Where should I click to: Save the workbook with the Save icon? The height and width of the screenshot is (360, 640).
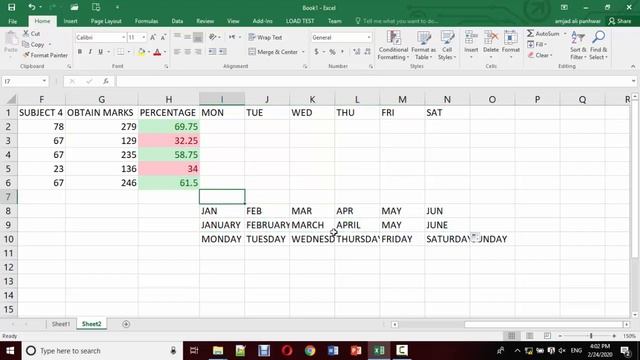click(11, 7)
